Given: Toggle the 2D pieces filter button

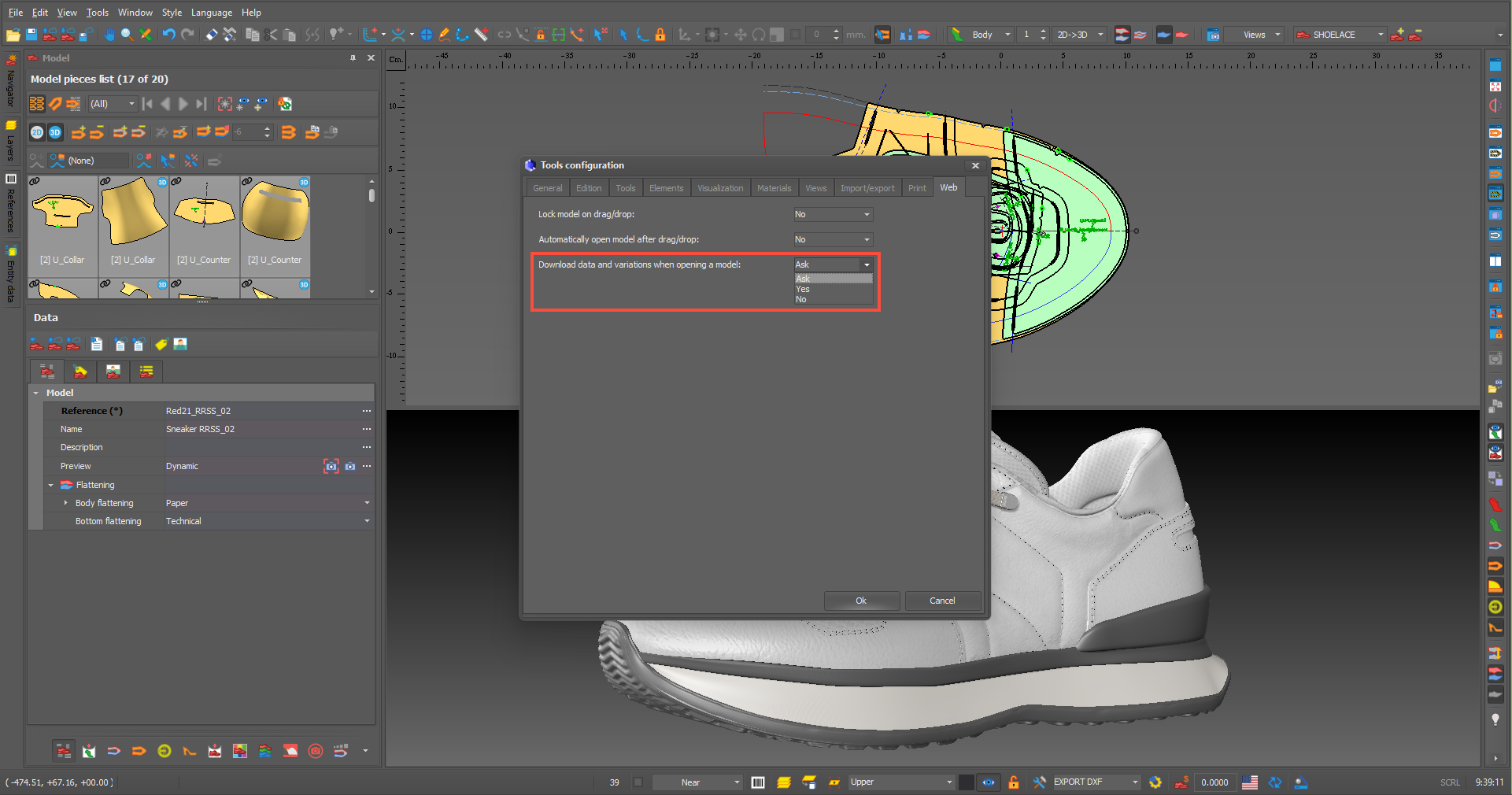Looking at the screenshot, I should 37,132.
